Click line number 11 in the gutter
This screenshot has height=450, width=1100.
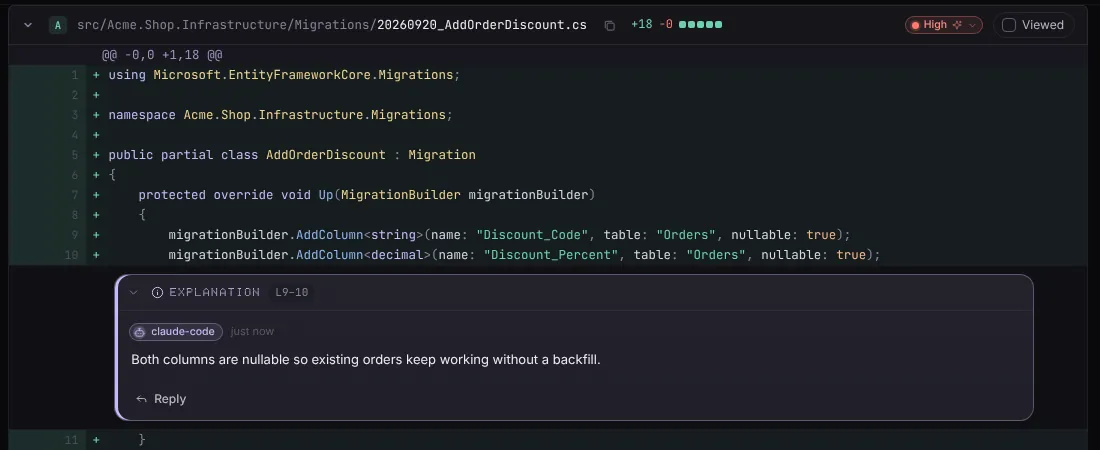72,440
